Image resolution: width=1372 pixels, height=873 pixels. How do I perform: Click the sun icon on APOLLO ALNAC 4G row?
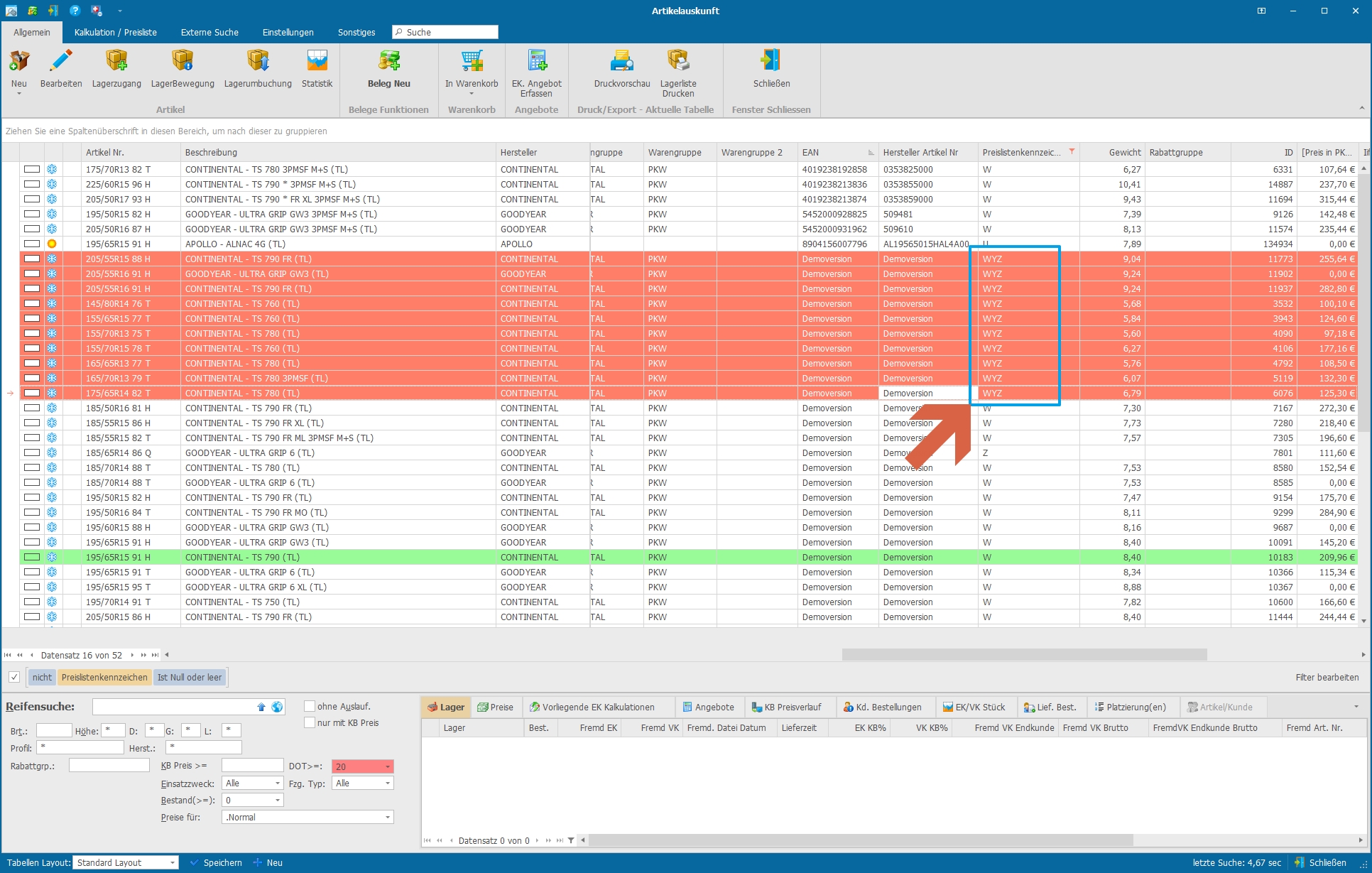(52, 244)
